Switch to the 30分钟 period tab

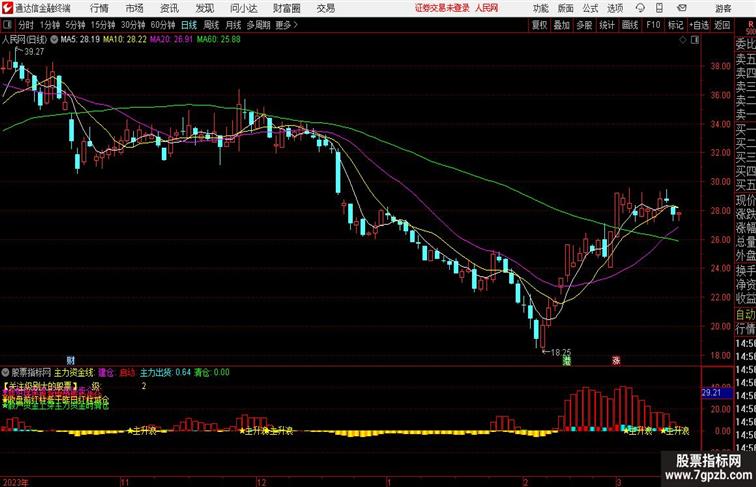tap(133, 25)
